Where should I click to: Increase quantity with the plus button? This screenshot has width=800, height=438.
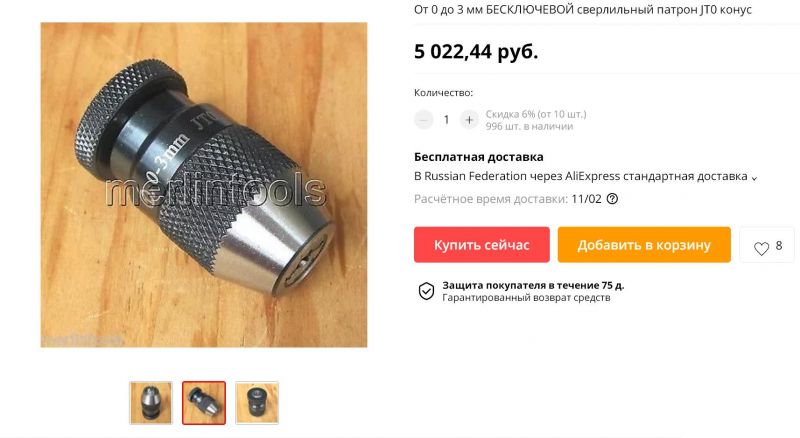pyautogui.click(x=469, y=119)
